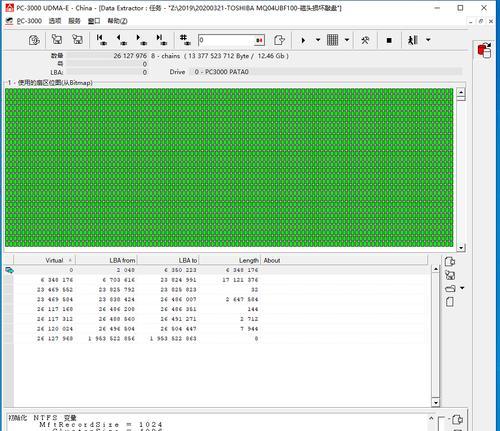
Task: Expand the dropdown arrow beside grid map icon
Action: pyautogui.click(x=347, y=40)
